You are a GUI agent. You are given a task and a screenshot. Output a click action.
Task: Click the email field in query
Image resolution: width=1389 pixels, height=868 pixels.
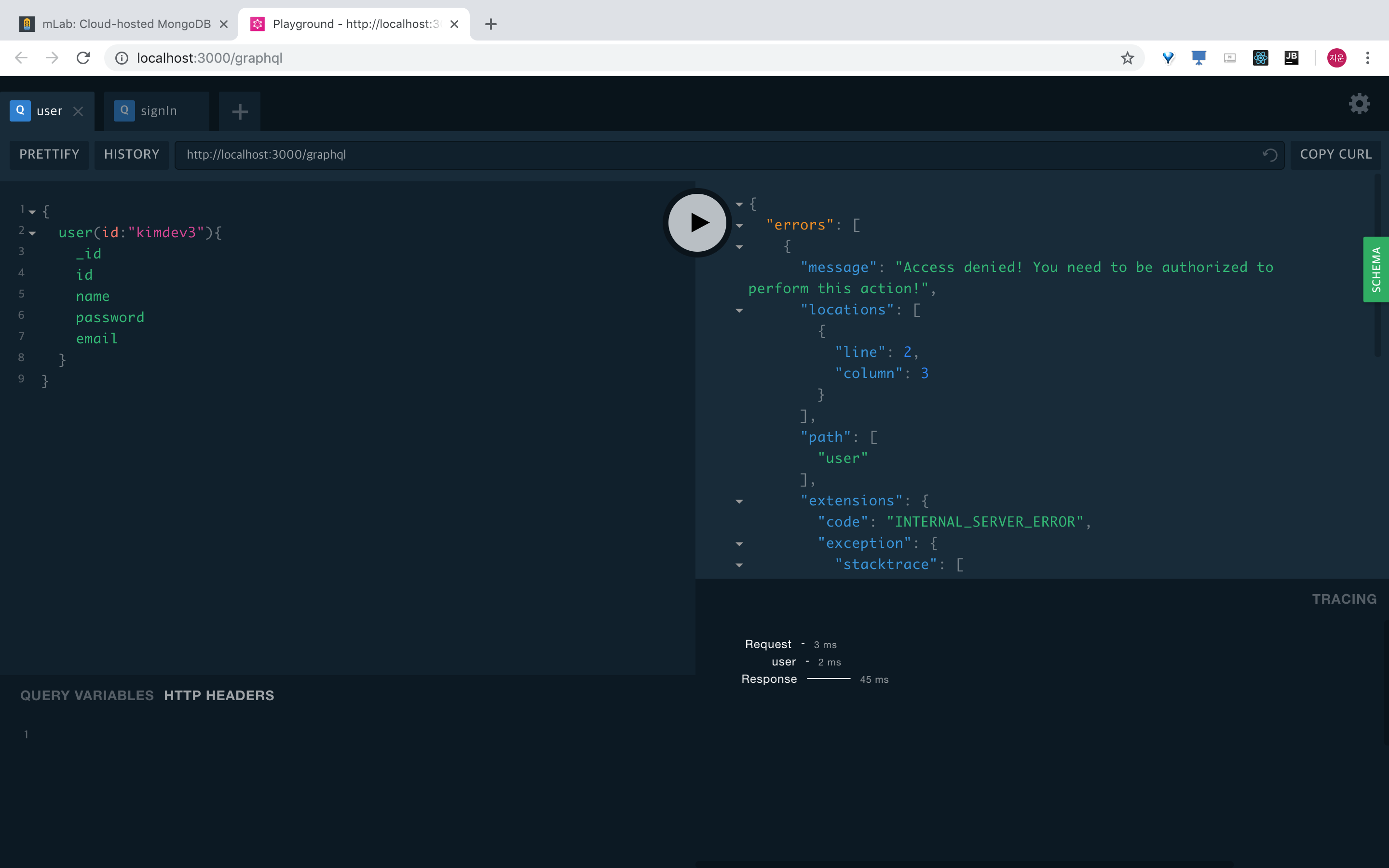pyautogui.click(x=97, y=339)
